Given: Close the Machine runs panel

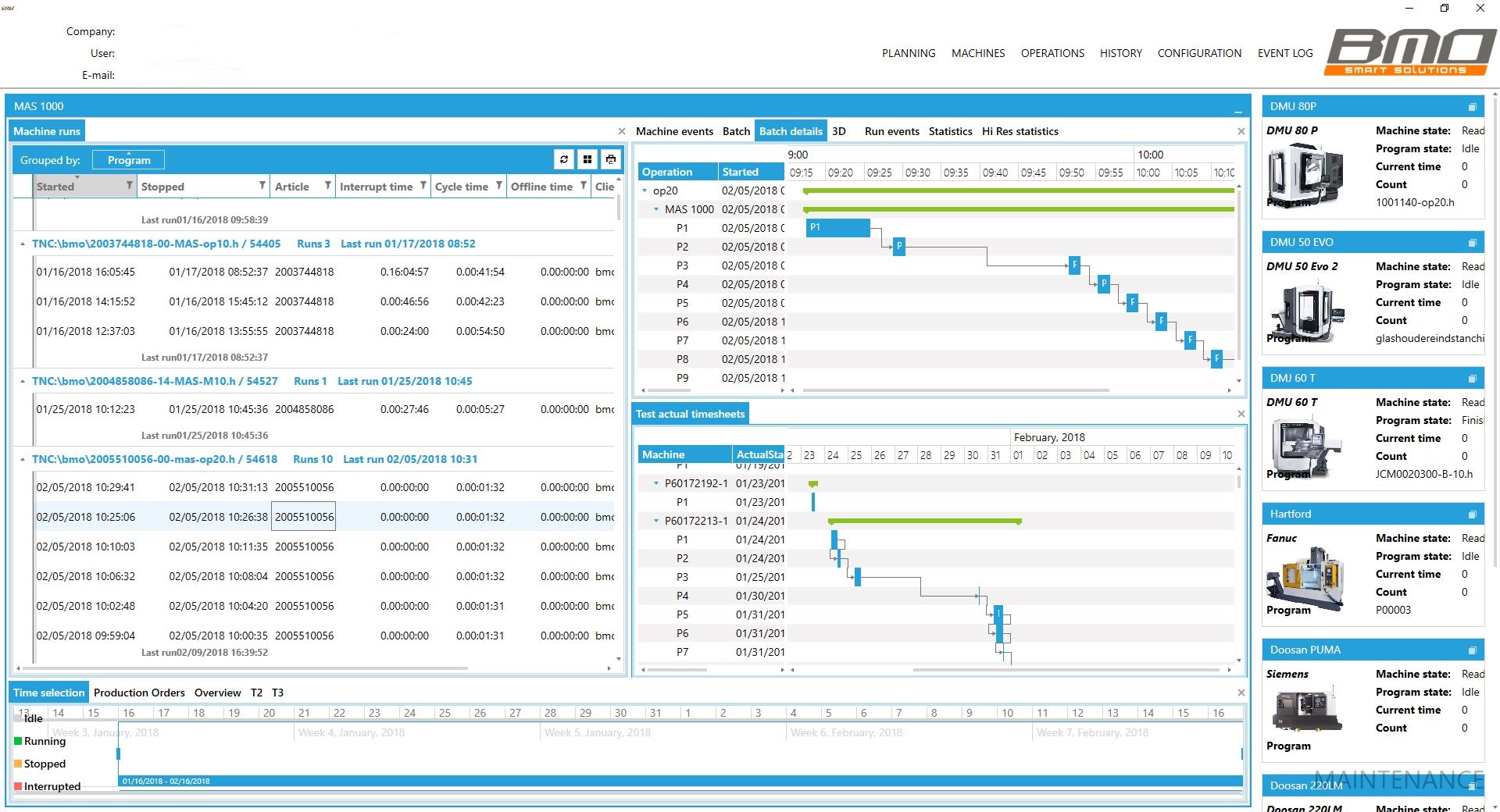Looking at the screenshot, I should pos(622,131).
